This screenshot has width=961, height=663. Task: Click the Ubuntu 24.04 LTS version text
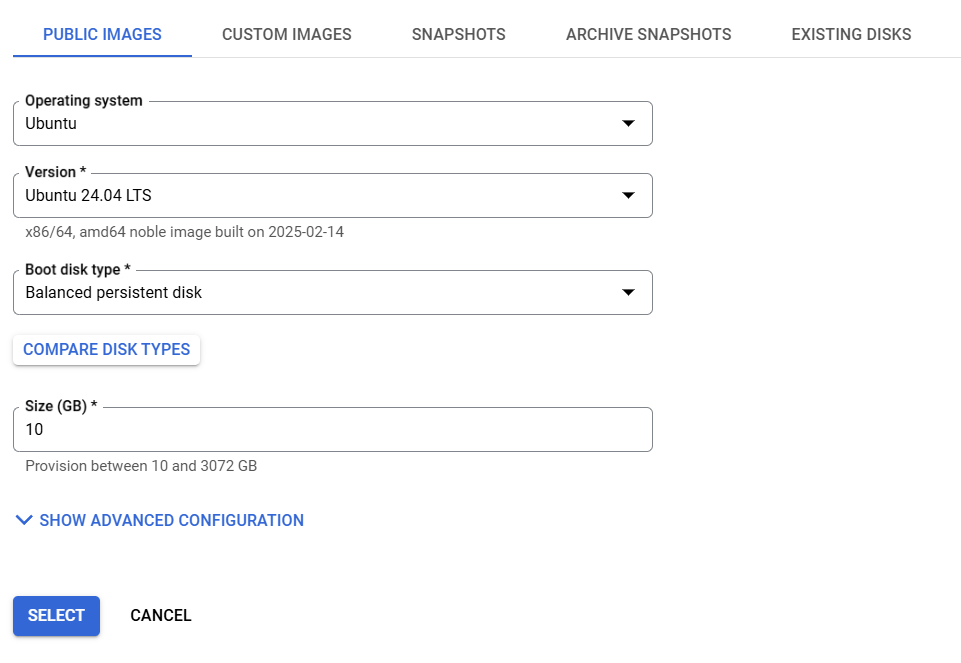coord(88,195)
